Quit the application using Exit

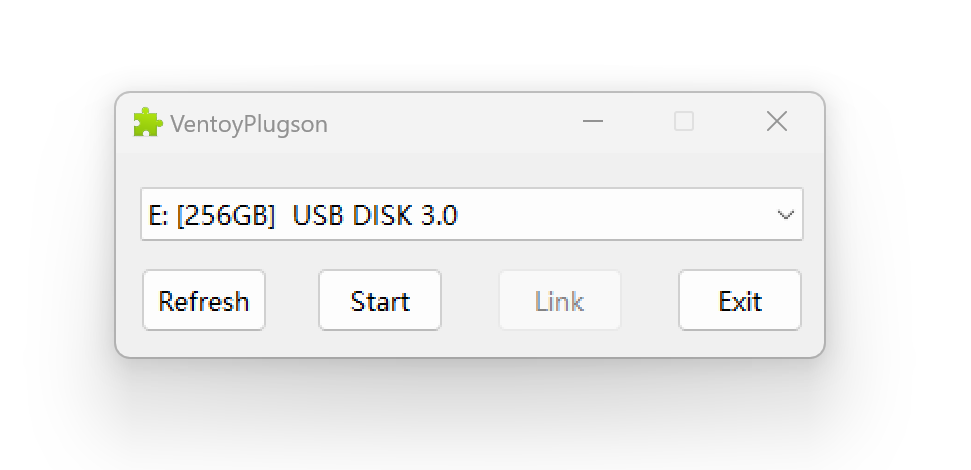coord(740,301)
